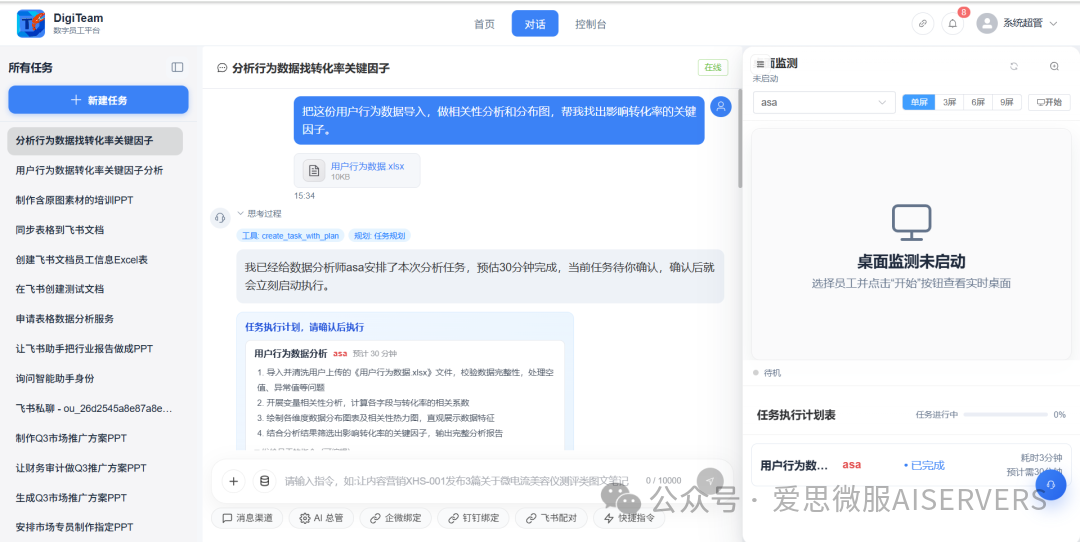Image resolution: width=1080 pixels, height=542 pixels.
Task: Select 3屏 layout option
Action: coord(949,102)
